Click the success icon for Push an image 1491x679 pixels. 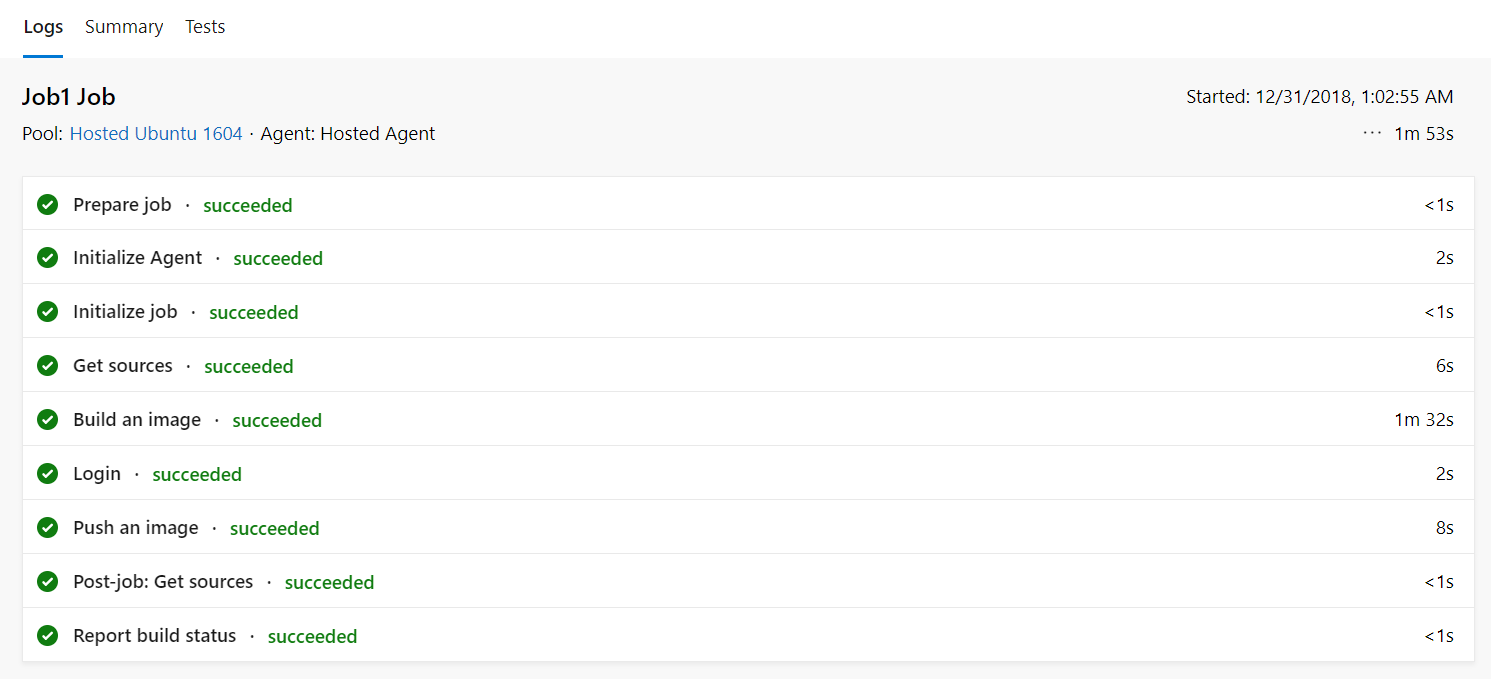(47, 528)
